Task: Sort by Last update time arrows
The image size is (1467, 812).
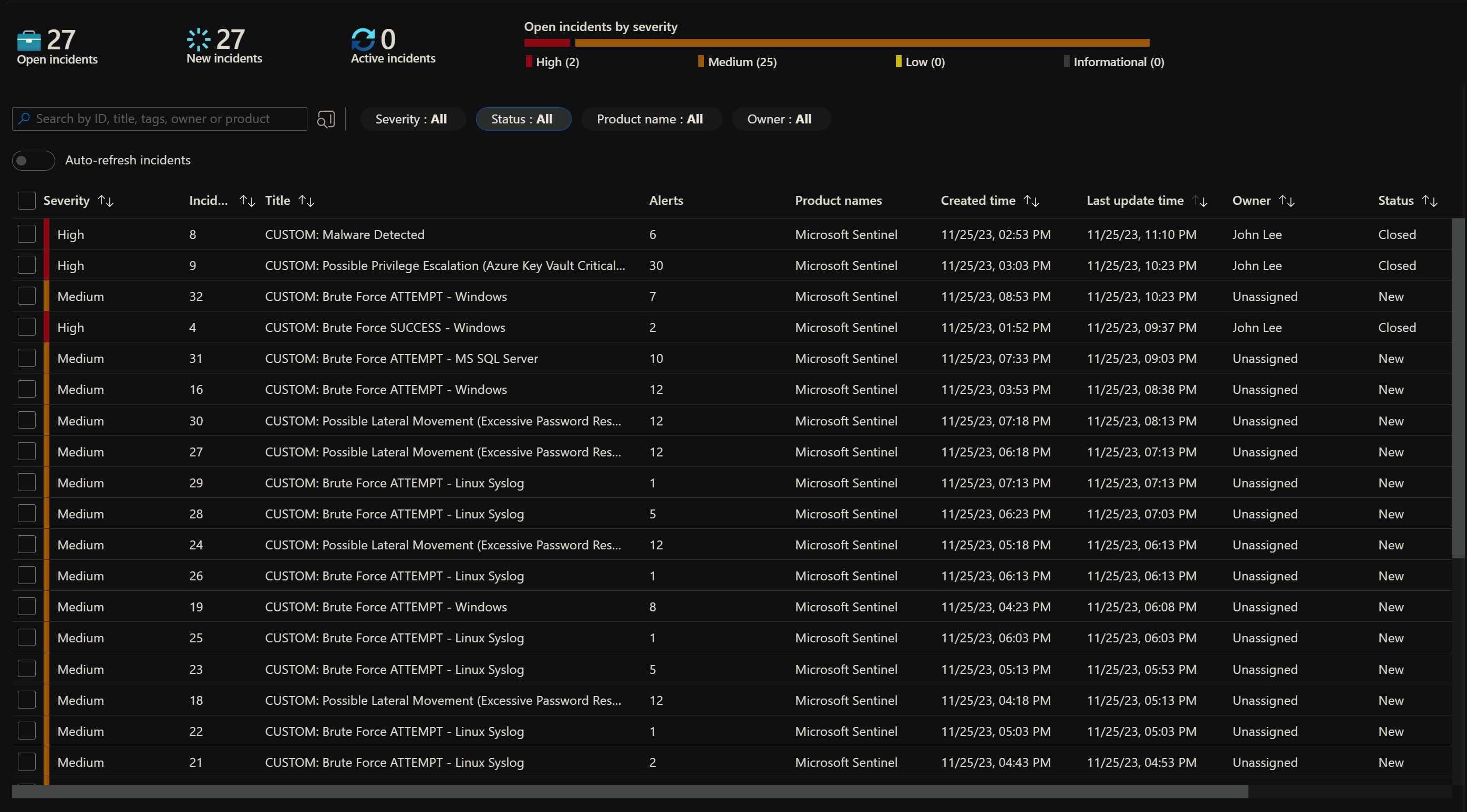Action: (1200, 201)
